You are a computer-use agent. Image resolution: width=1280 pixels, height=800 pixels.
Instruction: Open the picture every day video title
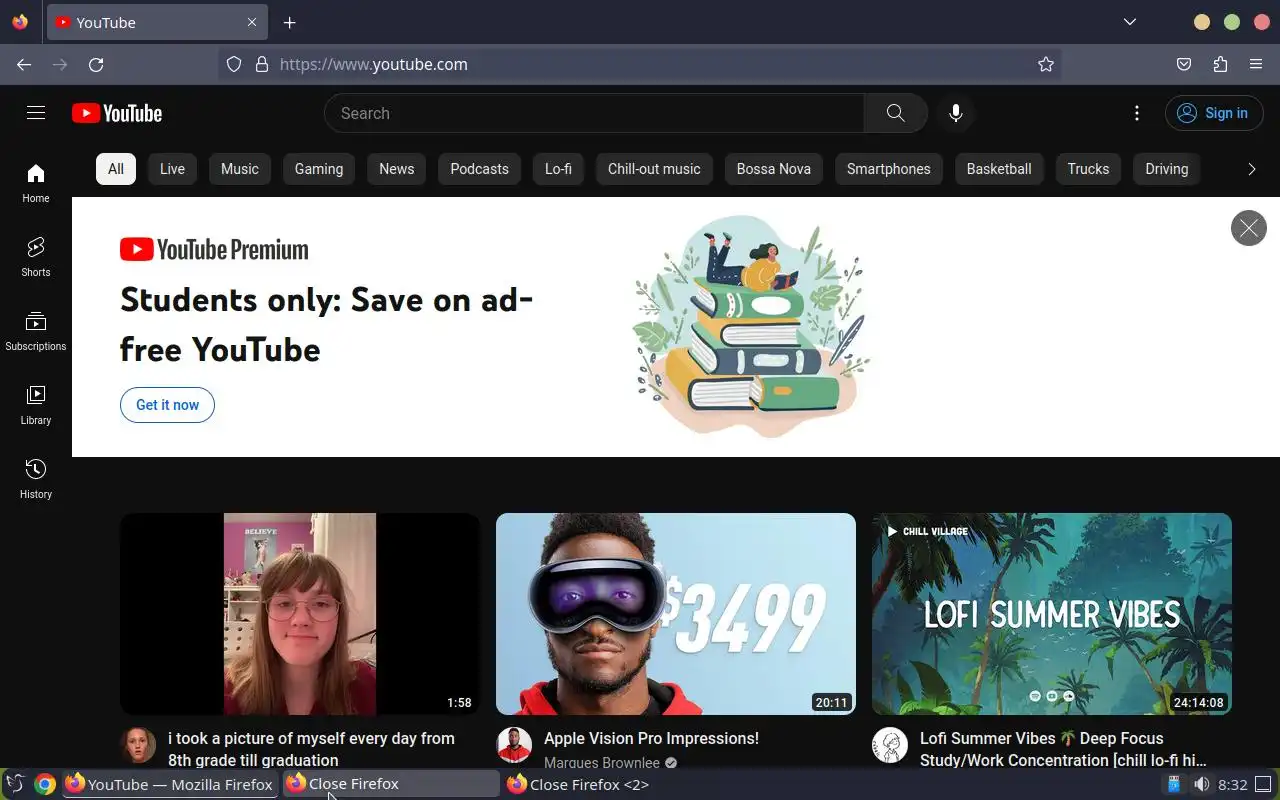(311, 749)
